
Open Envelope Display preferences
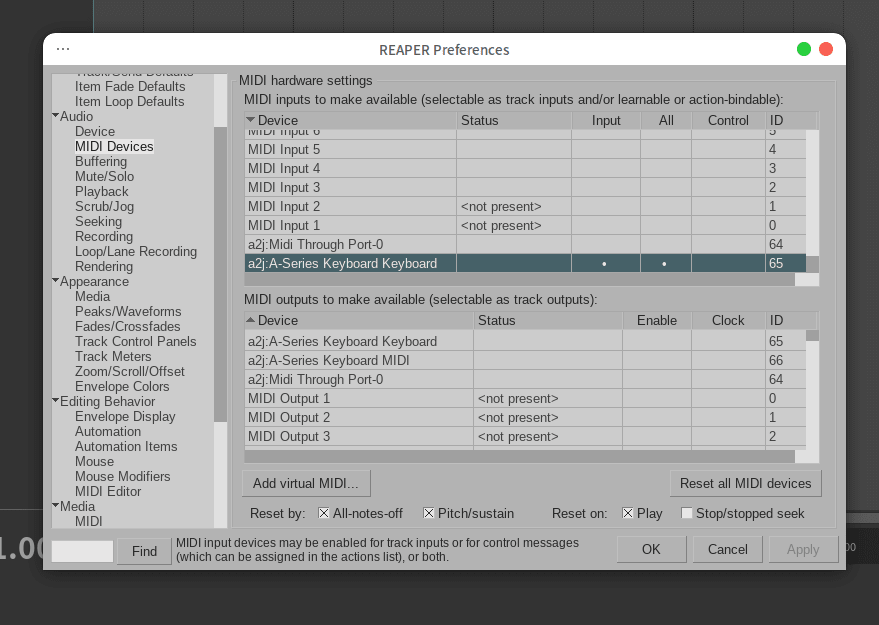coord(126,416)
